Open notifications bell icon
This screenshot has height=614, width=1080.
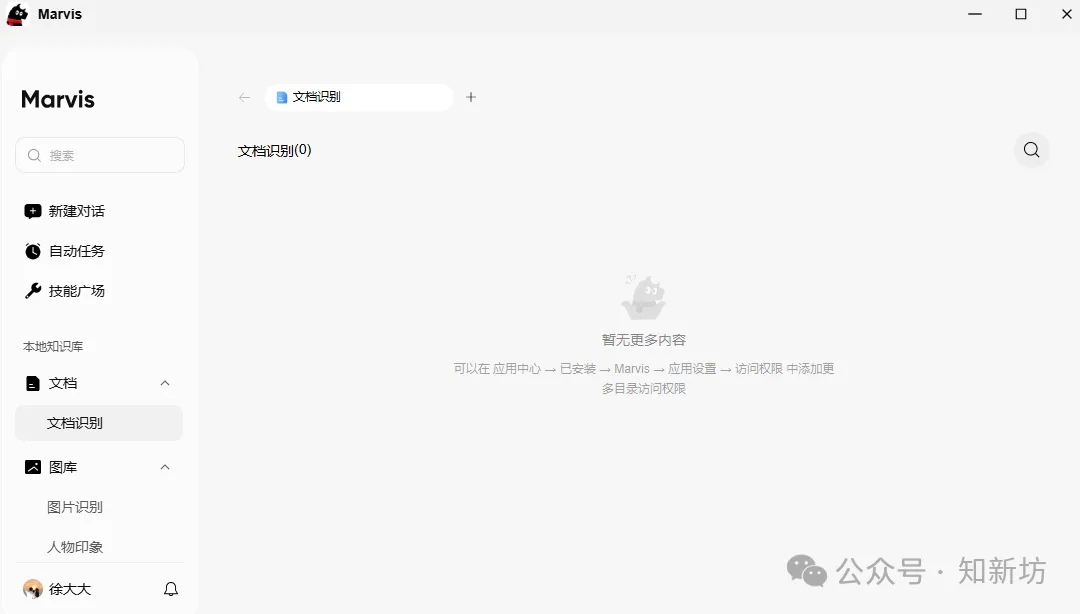coord(171,589)
